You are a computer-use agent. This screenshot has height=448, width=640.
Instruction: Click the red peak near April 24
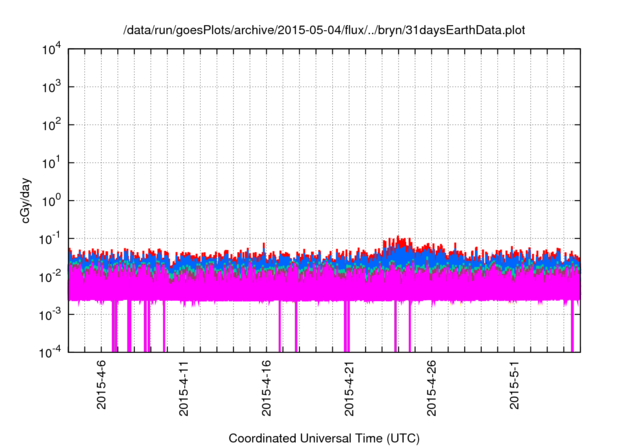(398, 242)
